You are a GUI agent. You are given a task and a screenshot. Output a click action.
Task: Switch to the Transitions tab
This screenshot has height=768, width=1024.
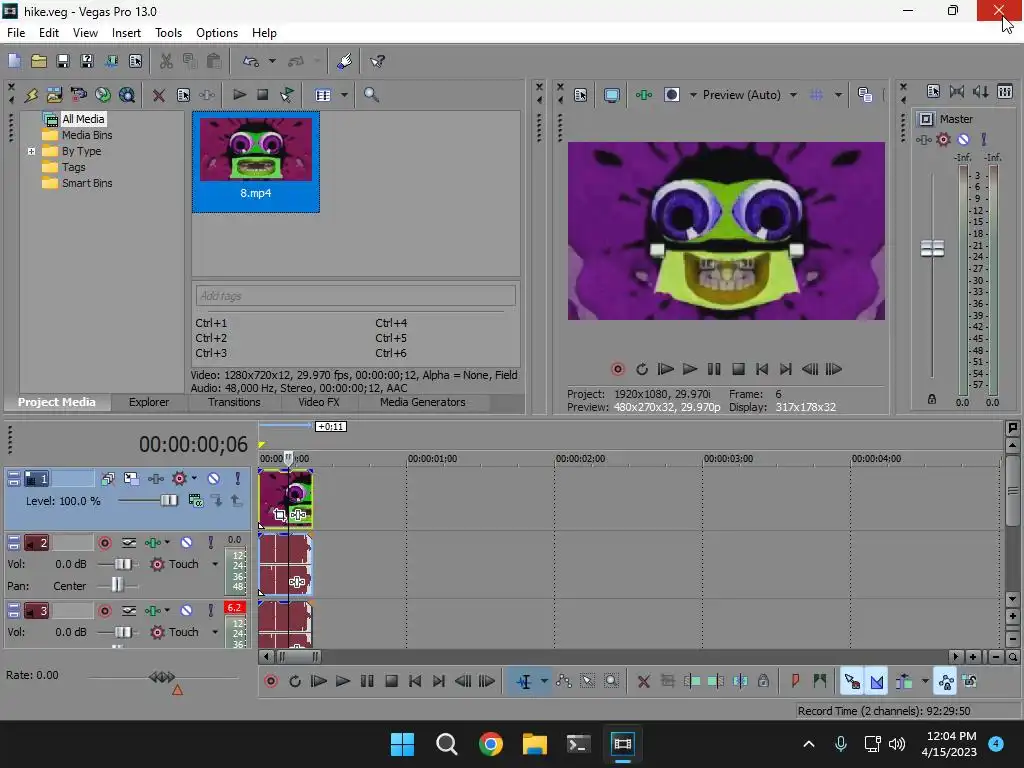coord(234,402)
